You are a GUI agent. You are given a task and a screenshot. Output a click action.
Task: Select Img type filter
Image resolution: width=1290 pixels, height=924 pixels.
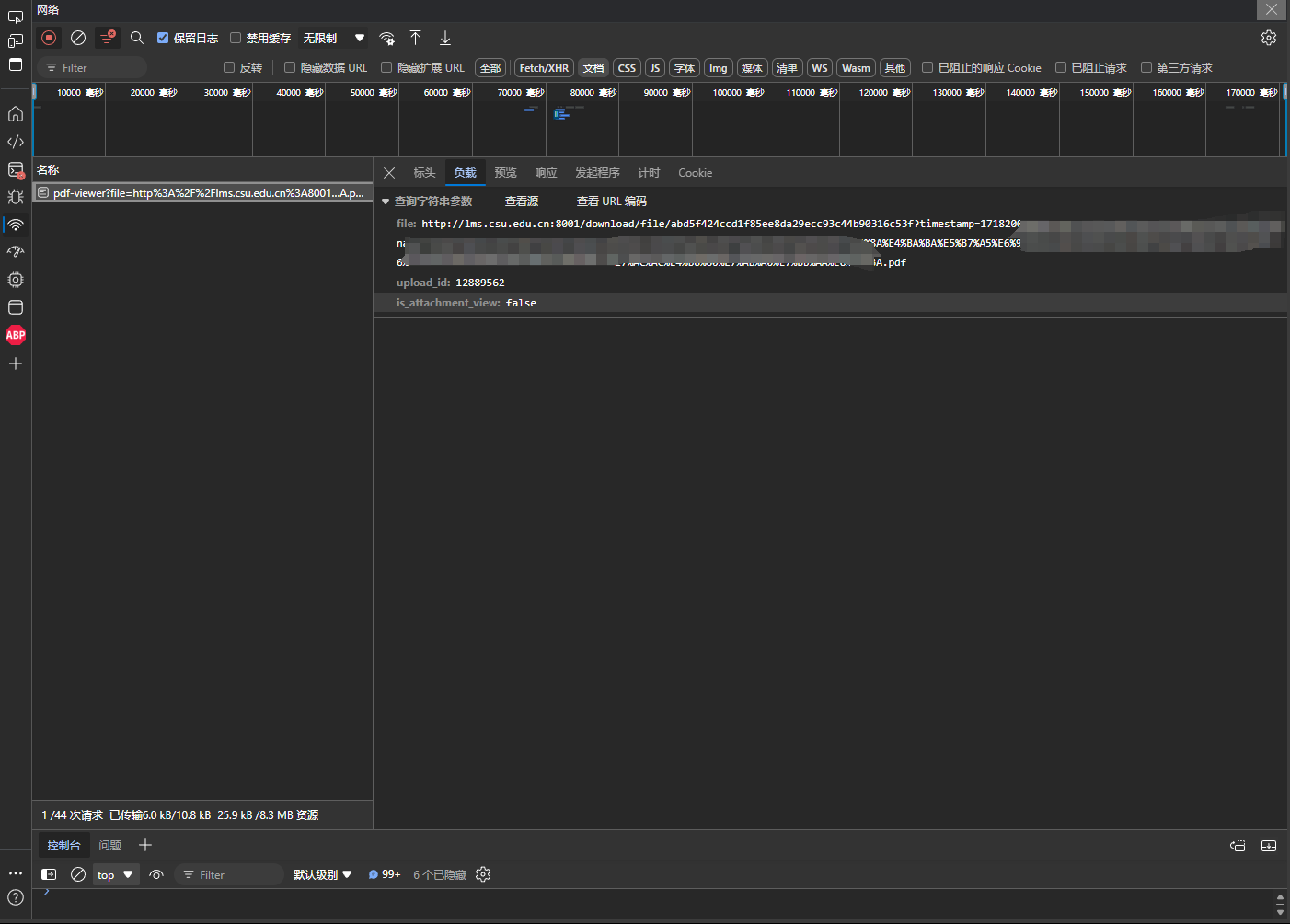(718, 68)
